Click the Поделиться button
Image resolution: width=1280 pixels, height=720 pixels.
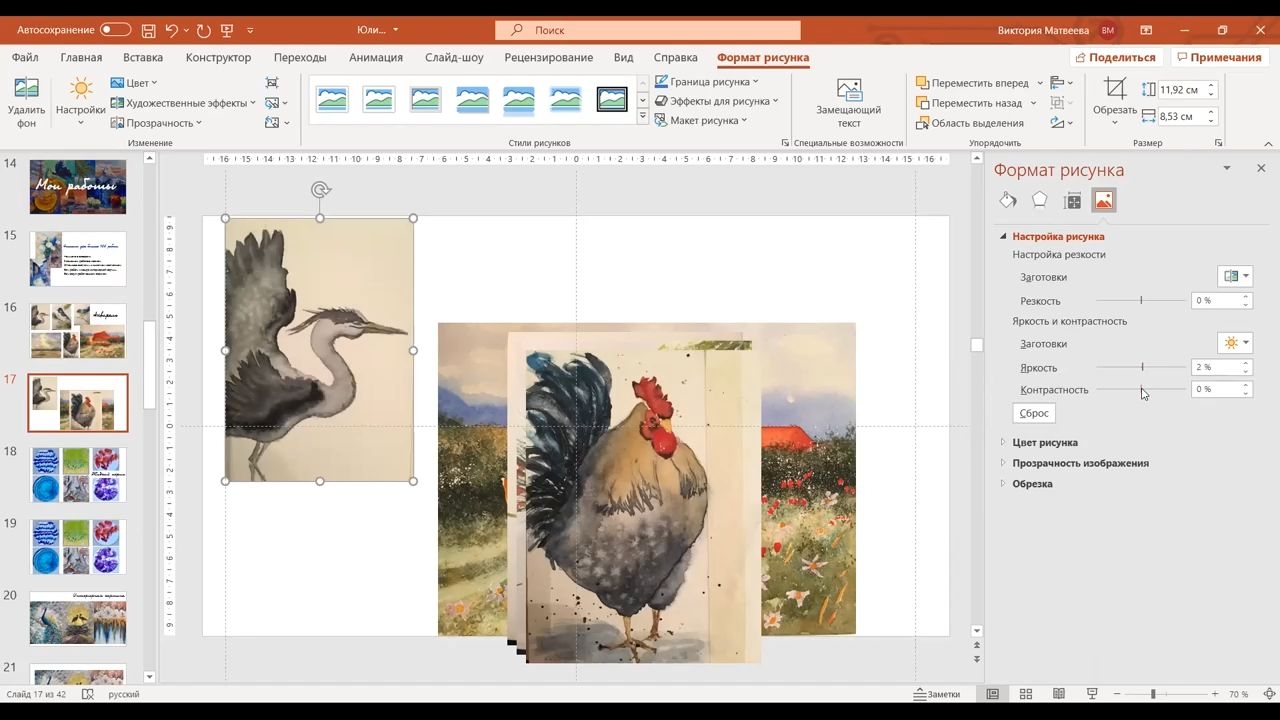[1117, 57]
